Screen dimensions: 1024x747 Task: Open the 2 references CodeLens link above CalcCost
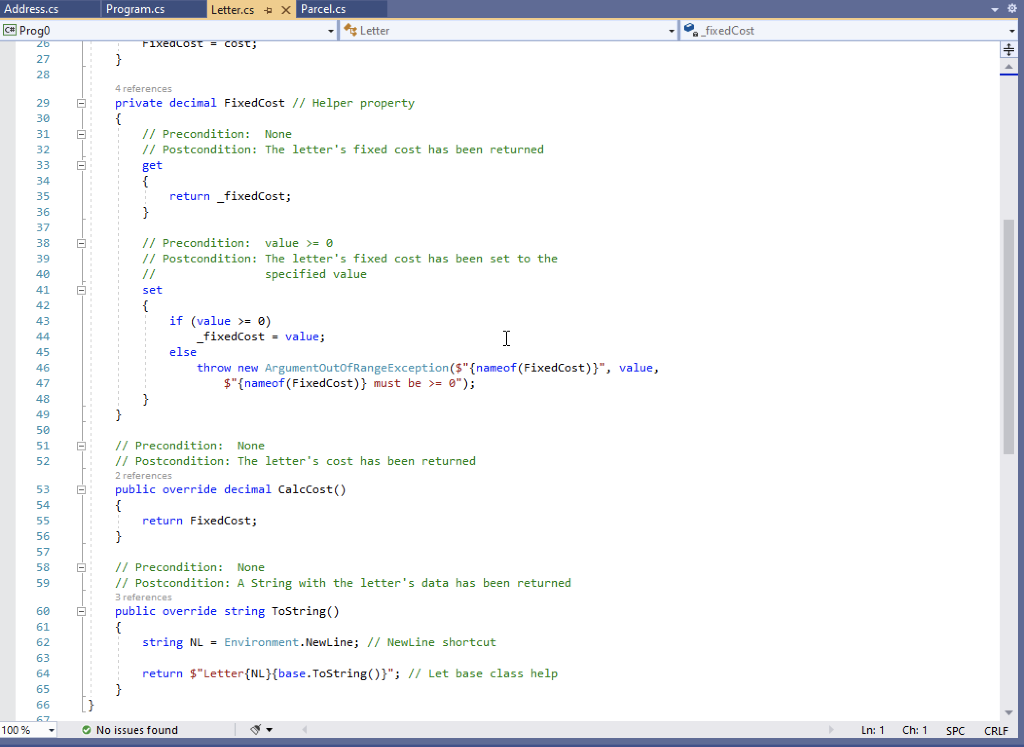[144, 475]
